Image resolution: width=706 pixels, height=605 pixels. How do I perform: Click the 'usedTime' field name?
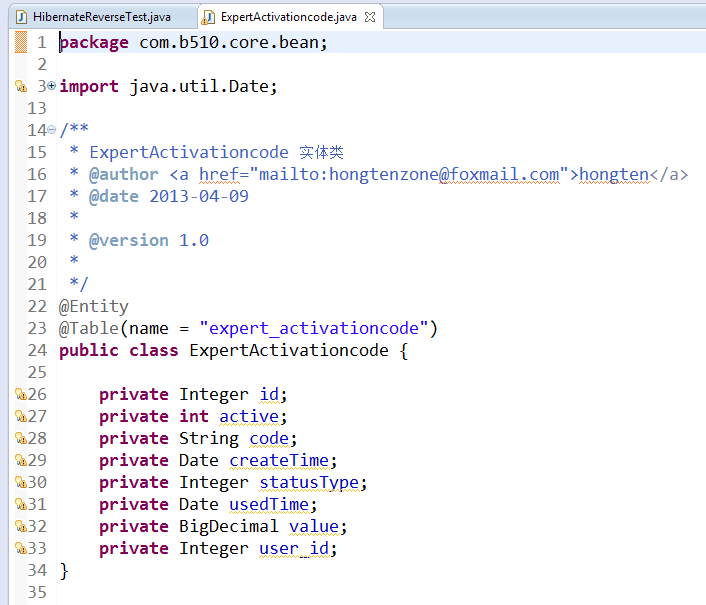[269, 505]
